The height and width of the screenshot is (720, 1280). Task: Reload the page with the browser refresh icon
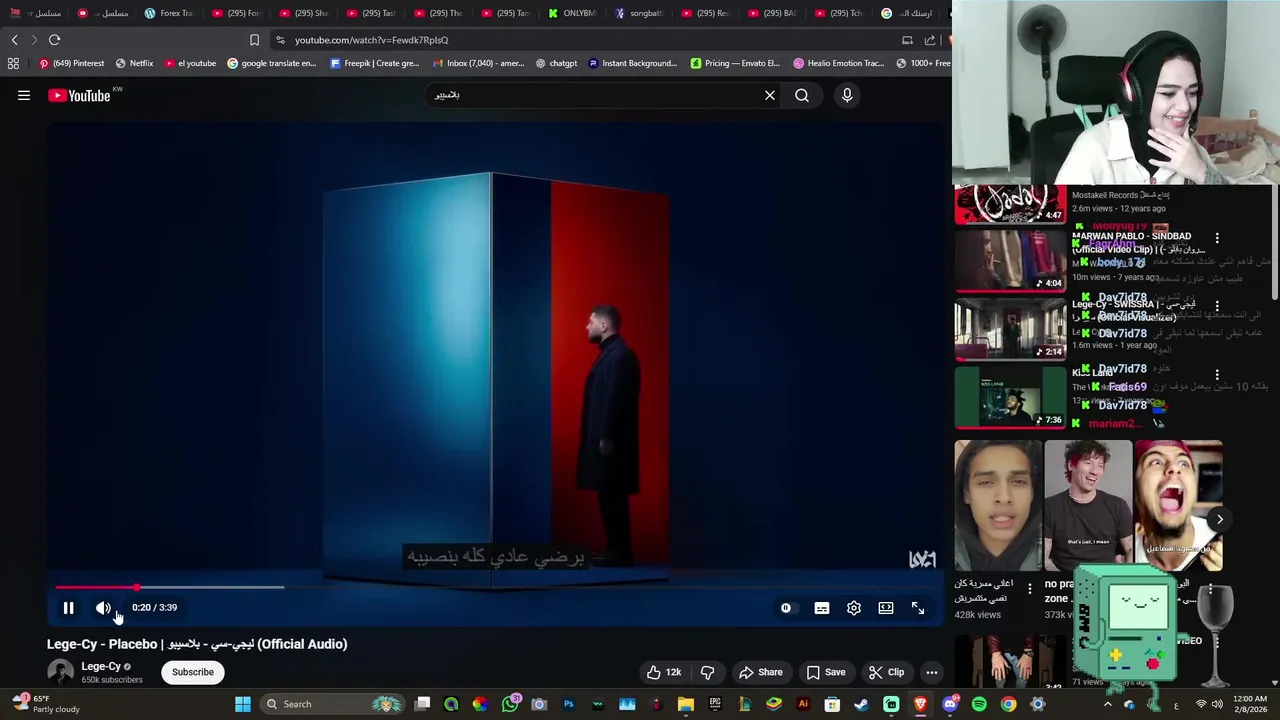(54, 40)
